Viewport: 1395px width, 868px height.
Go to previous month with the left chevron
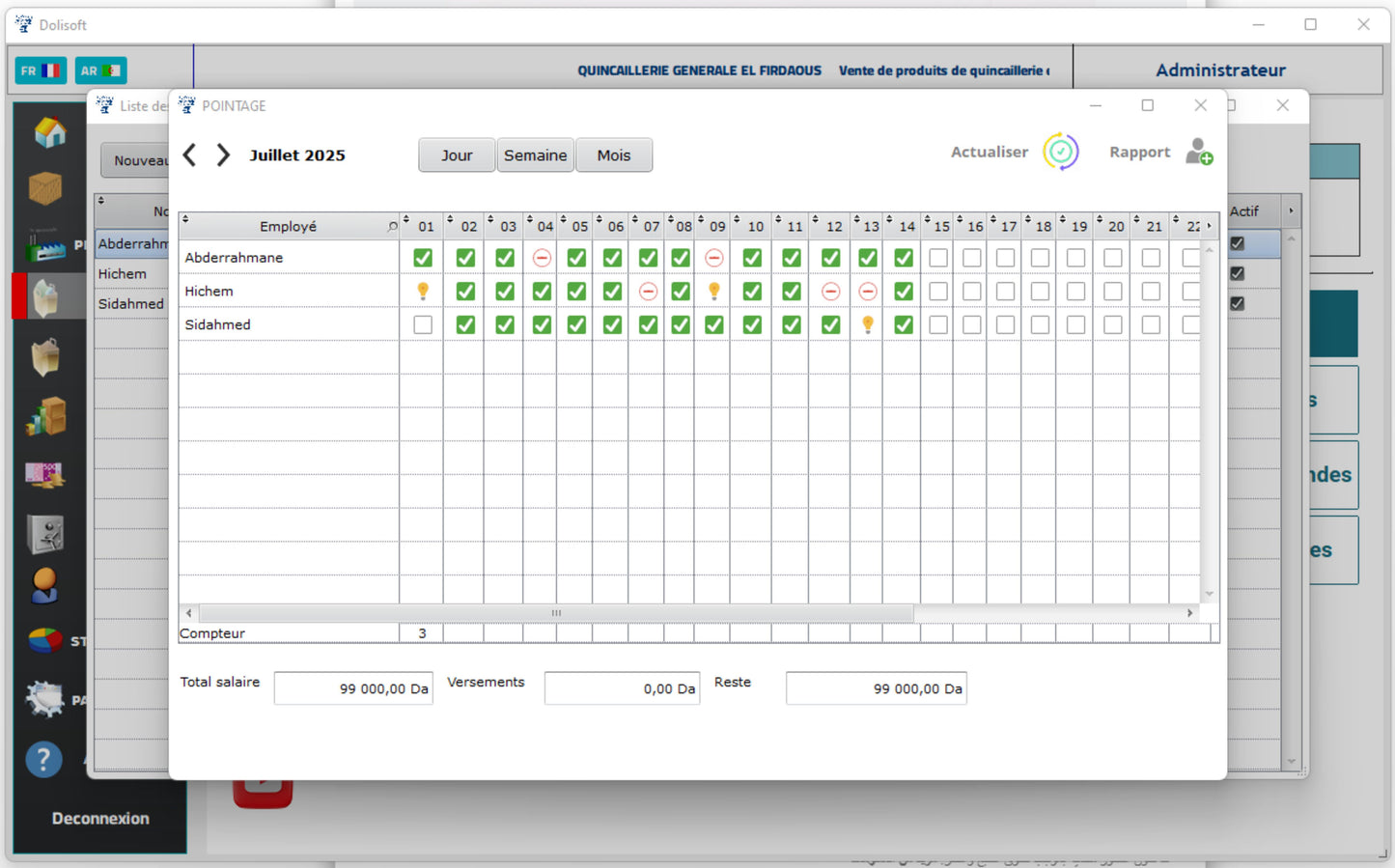(189, 154)
